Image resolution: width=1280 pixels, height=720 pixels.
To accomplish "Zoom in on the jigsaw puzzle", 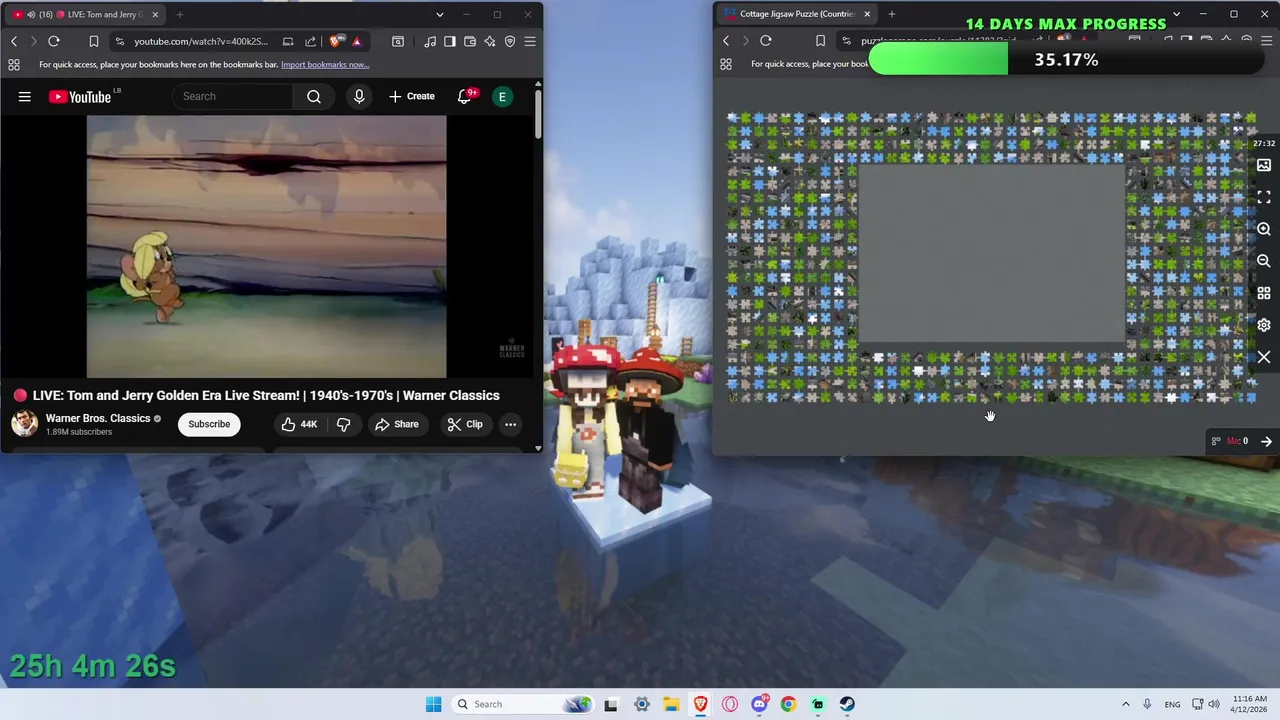I will (x=1264, y=229).
